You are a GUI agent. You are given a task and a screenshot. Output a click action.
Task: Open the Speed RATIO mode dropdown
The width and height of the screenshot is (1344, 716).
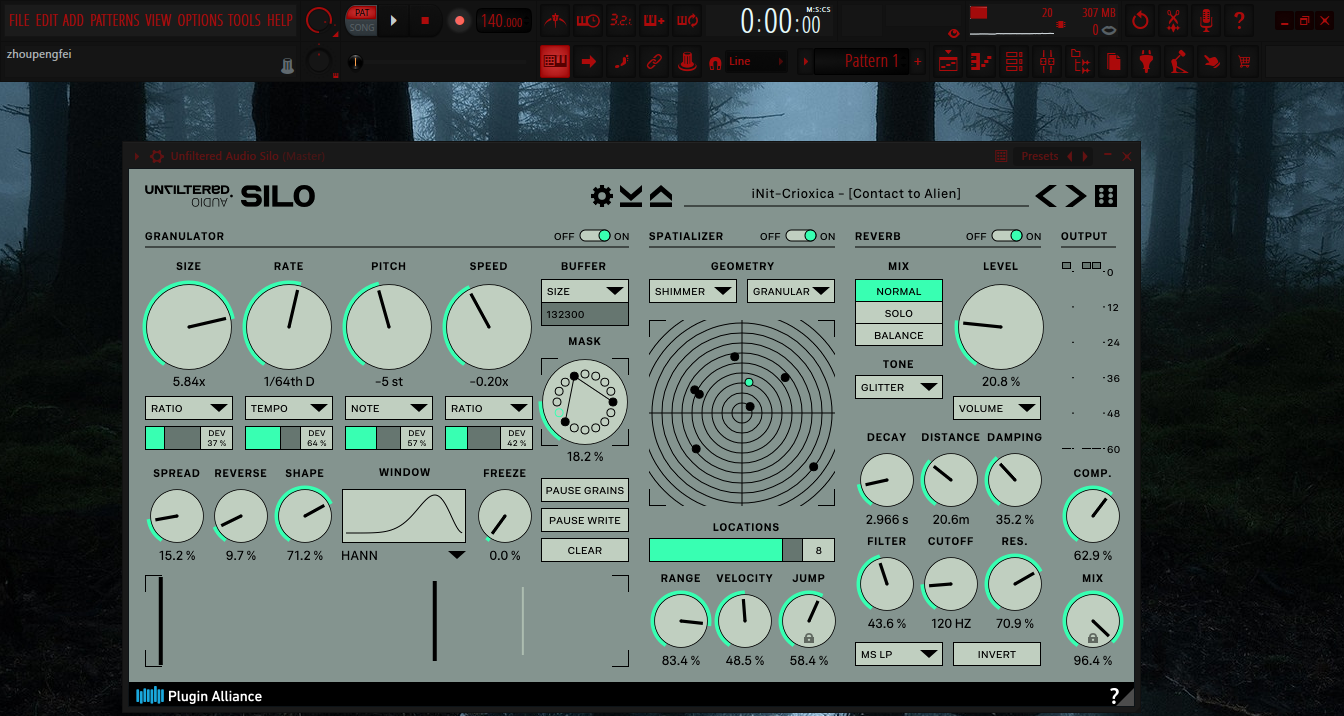(489, 408)
